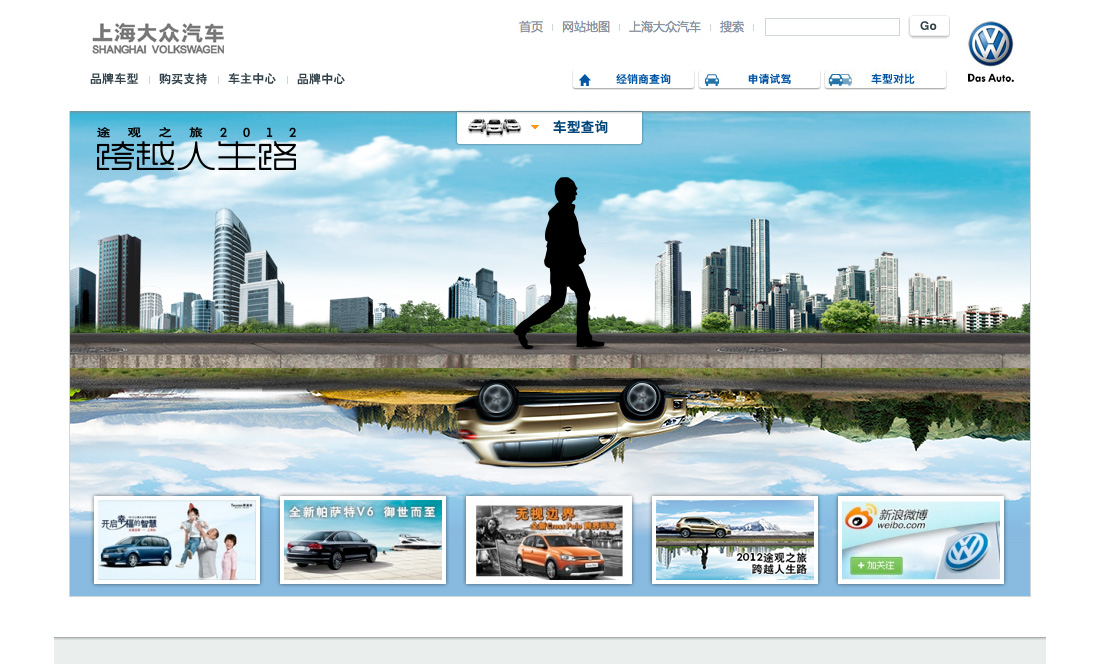This screenshot has width=1100, height=664.
Task: Click the 跨越人生路 banner headline
Action: (196, 156)
